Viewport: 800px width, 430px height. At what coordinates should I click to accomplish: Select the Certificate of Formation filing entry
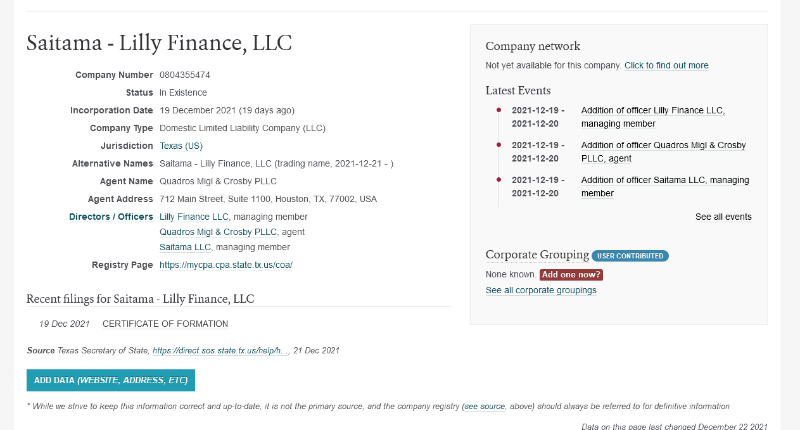(165, 324)
